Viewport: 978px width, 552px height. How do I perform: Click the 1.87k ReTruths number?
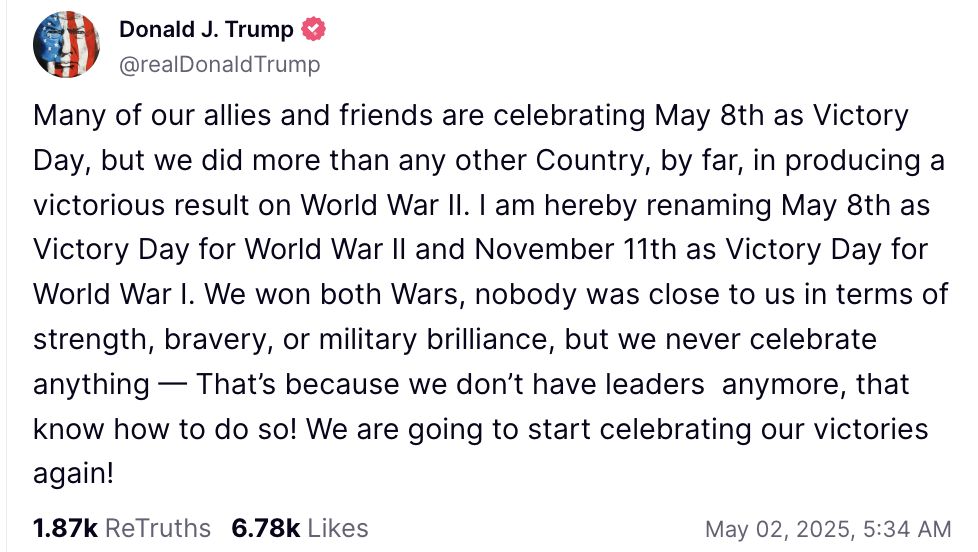(65, 528)
